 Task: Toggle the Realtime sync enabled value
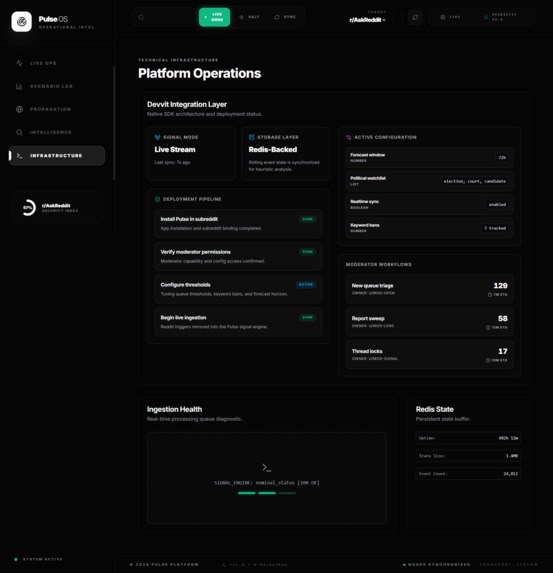click(497, 205)
